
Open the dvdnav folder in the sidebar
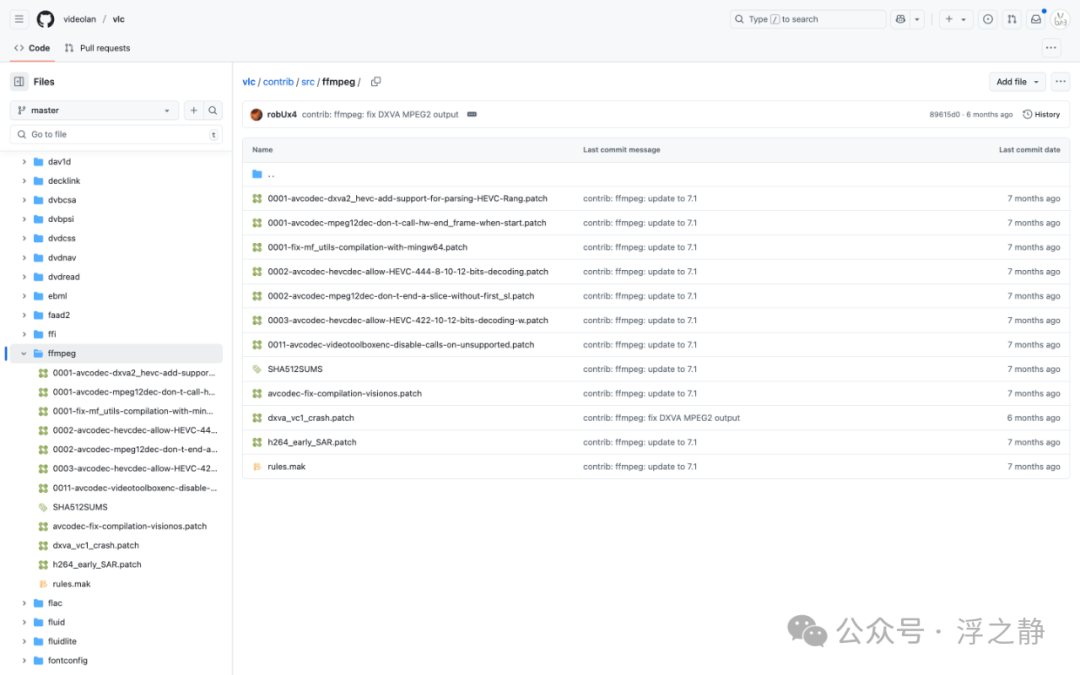[62, 258]
